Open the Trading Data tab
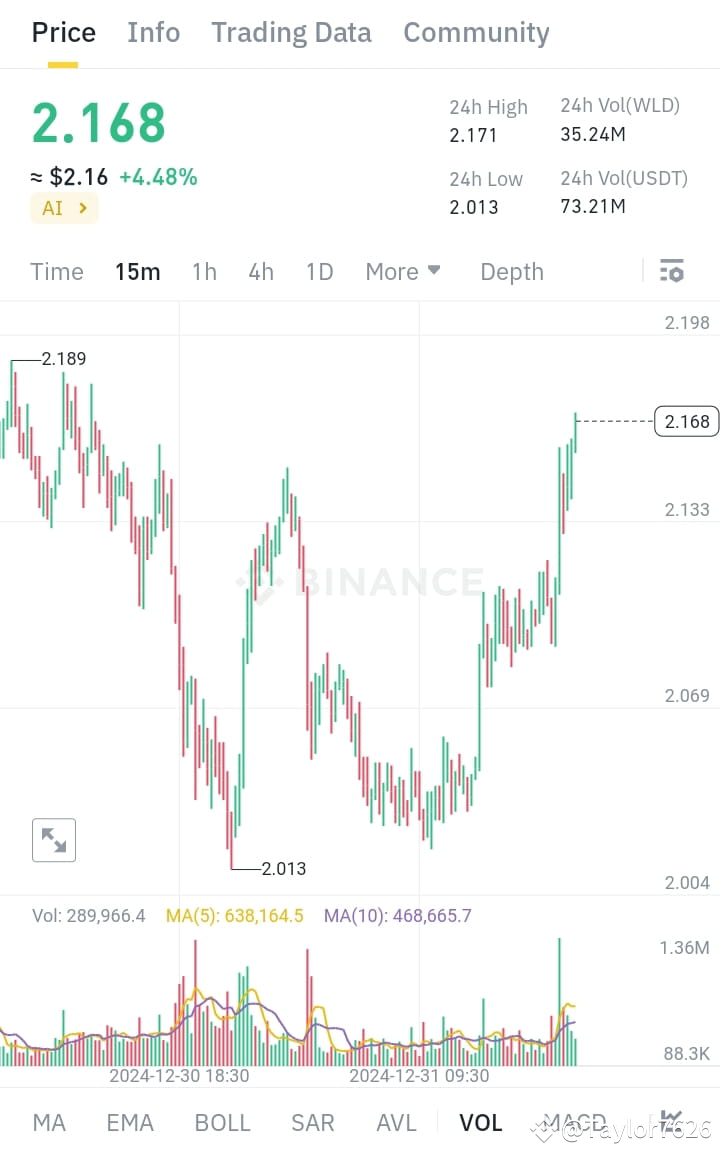 coord(291,32)
